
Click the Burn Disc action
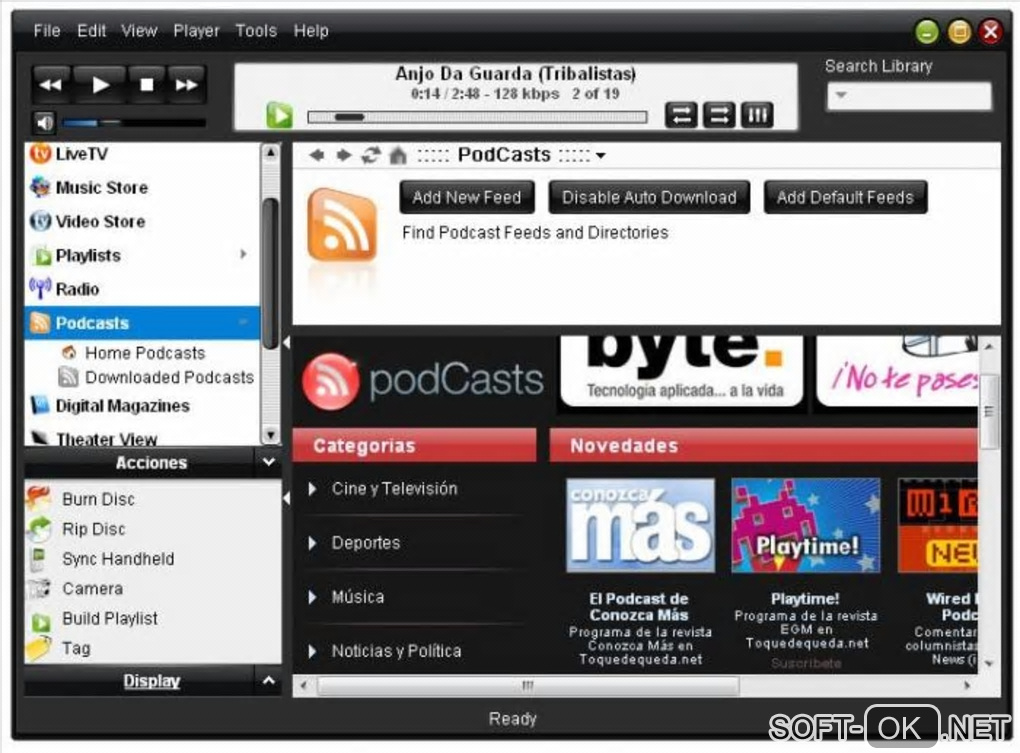pyautogui.click(x=98, y=499)
